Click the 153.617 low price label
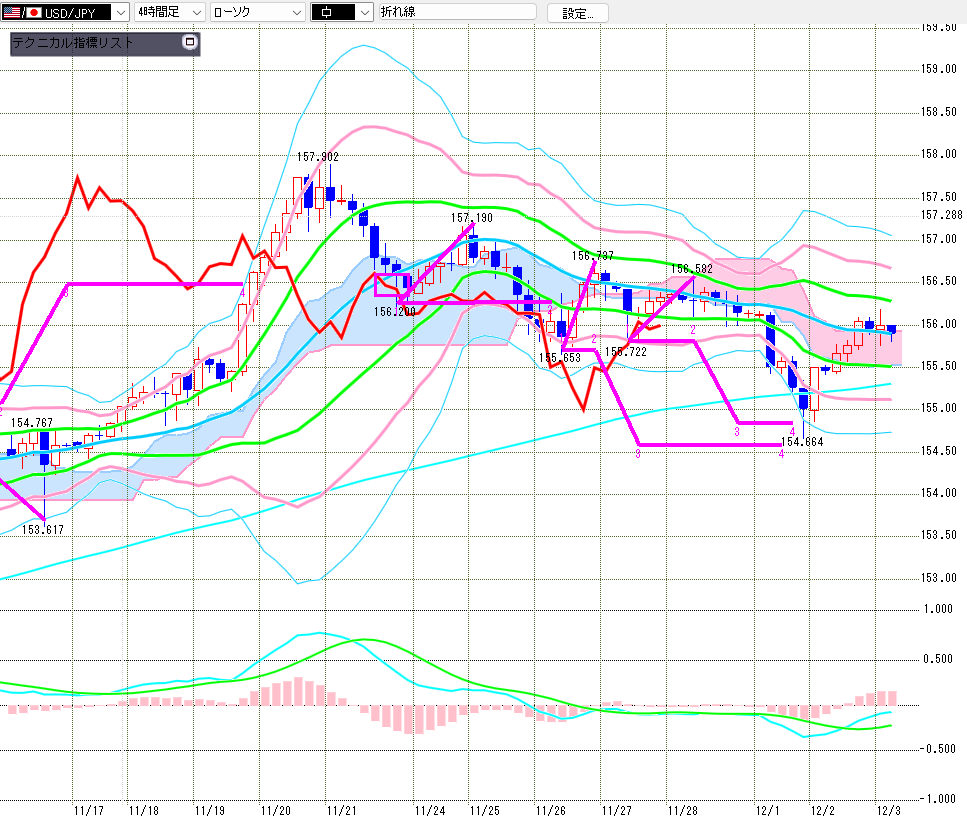The width and height of the screenshot is (967, 821). pos(44,530)
